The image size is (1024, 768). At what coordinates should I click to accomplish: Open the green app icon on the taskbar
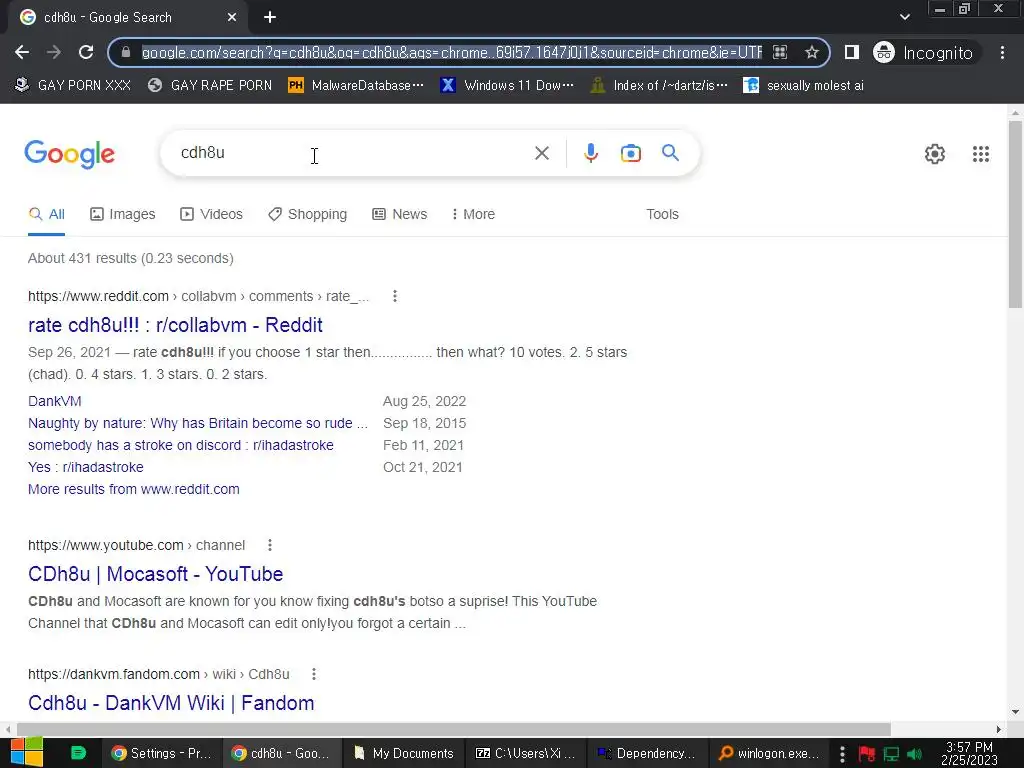[x=78, y=753]
